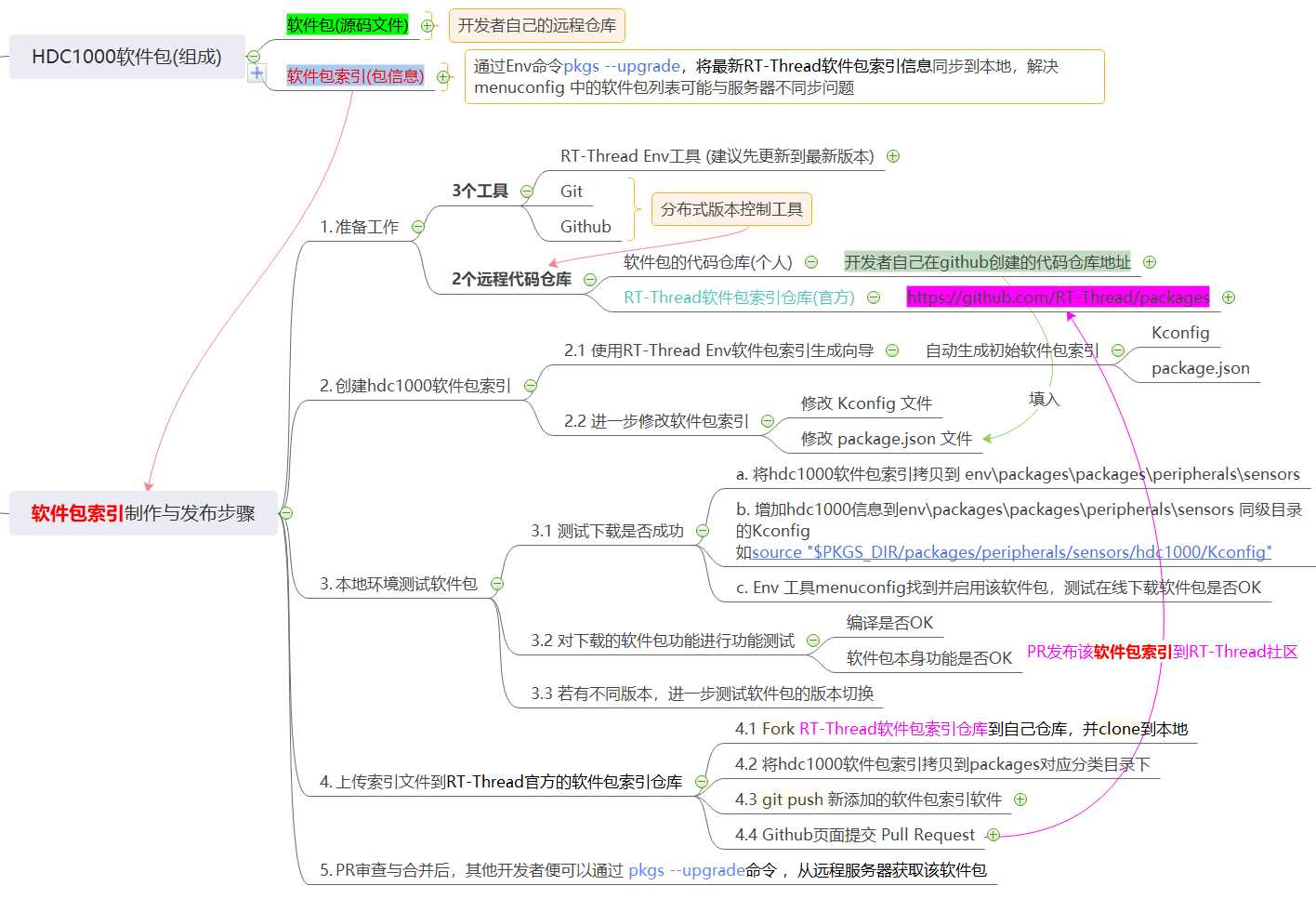
Task: Collapse the 3个工具 branch
Action: tap(527, 192)
